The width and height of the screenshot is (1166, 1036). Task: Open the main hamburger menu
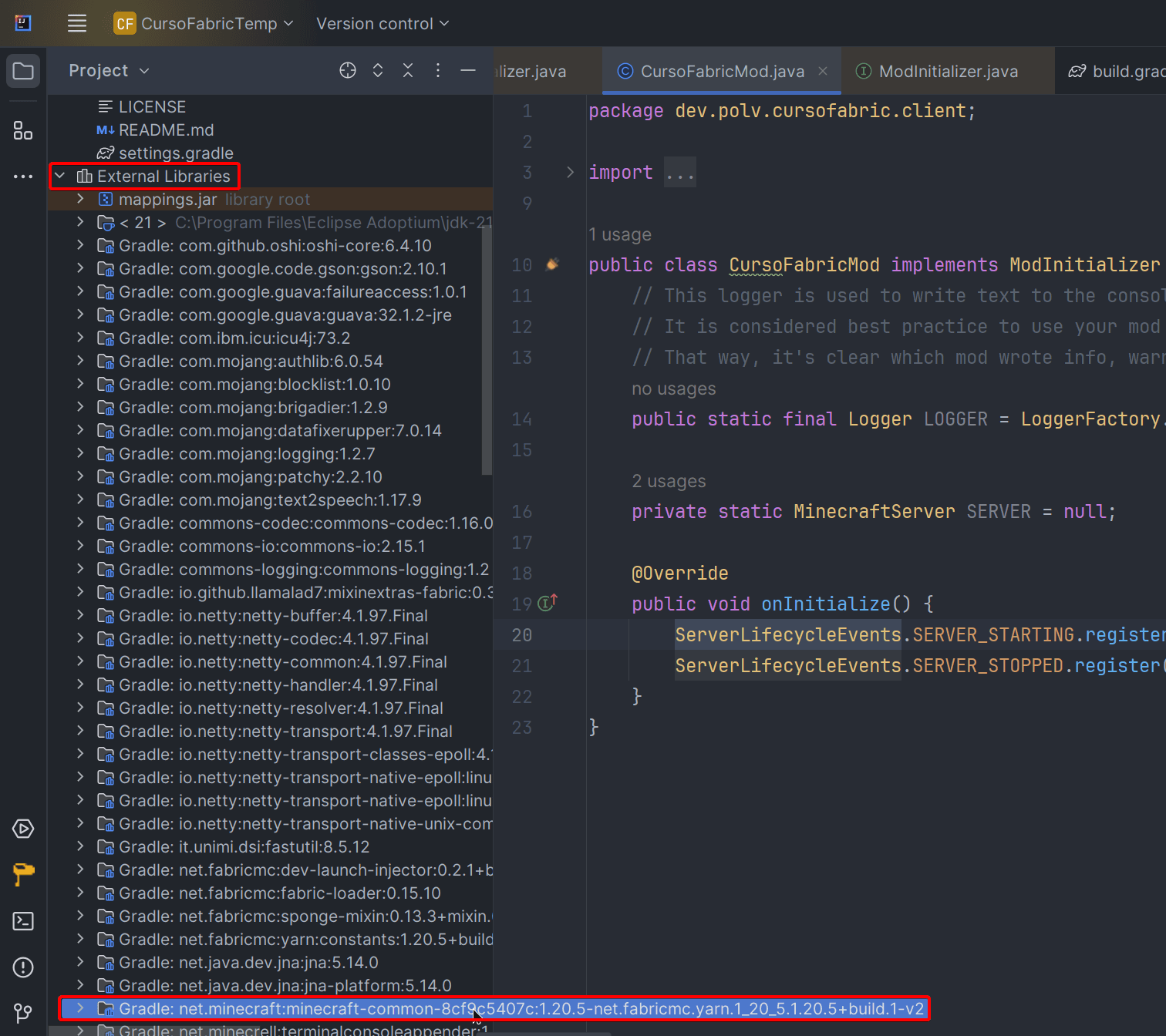(x=77, y=23)
